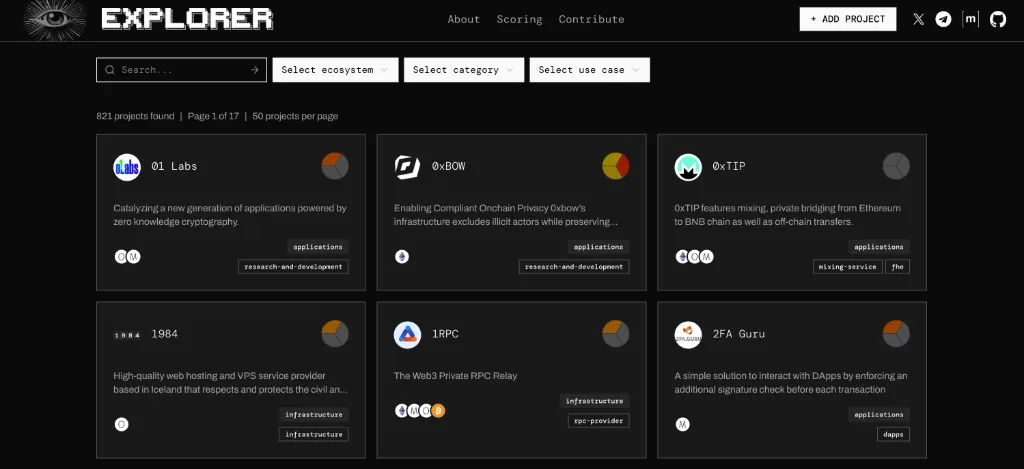
Task: View the 0xBOW score pie chart
Action: [616, 166]
